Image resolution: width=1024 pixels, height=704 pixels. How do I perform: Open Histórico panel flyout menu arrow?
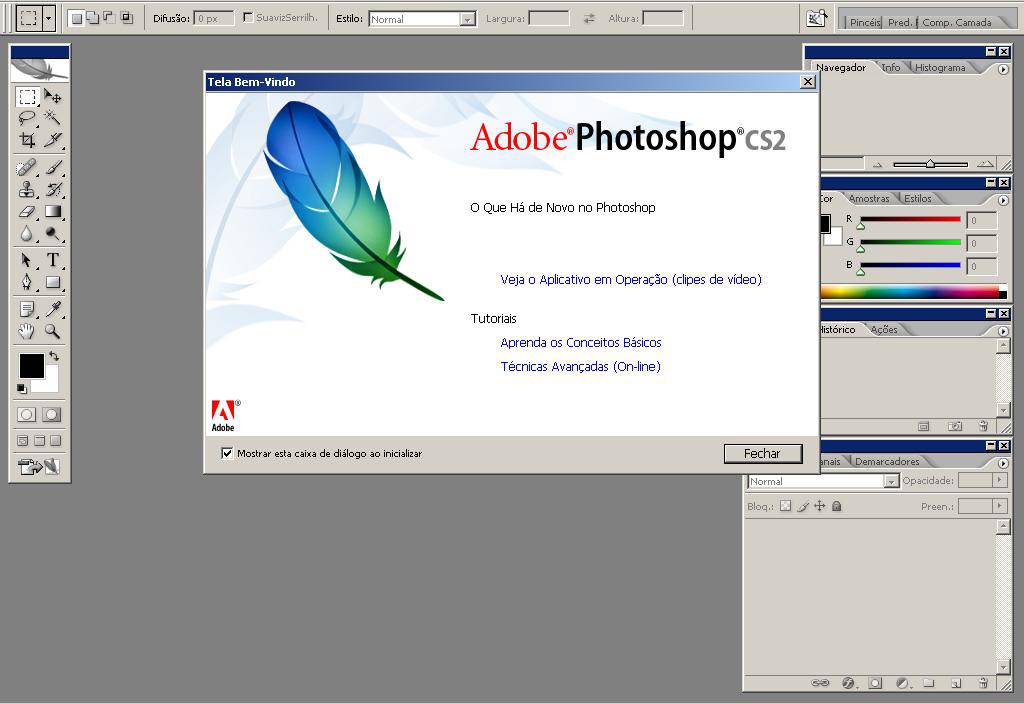pyautogui.click(x=1004, y=331)
